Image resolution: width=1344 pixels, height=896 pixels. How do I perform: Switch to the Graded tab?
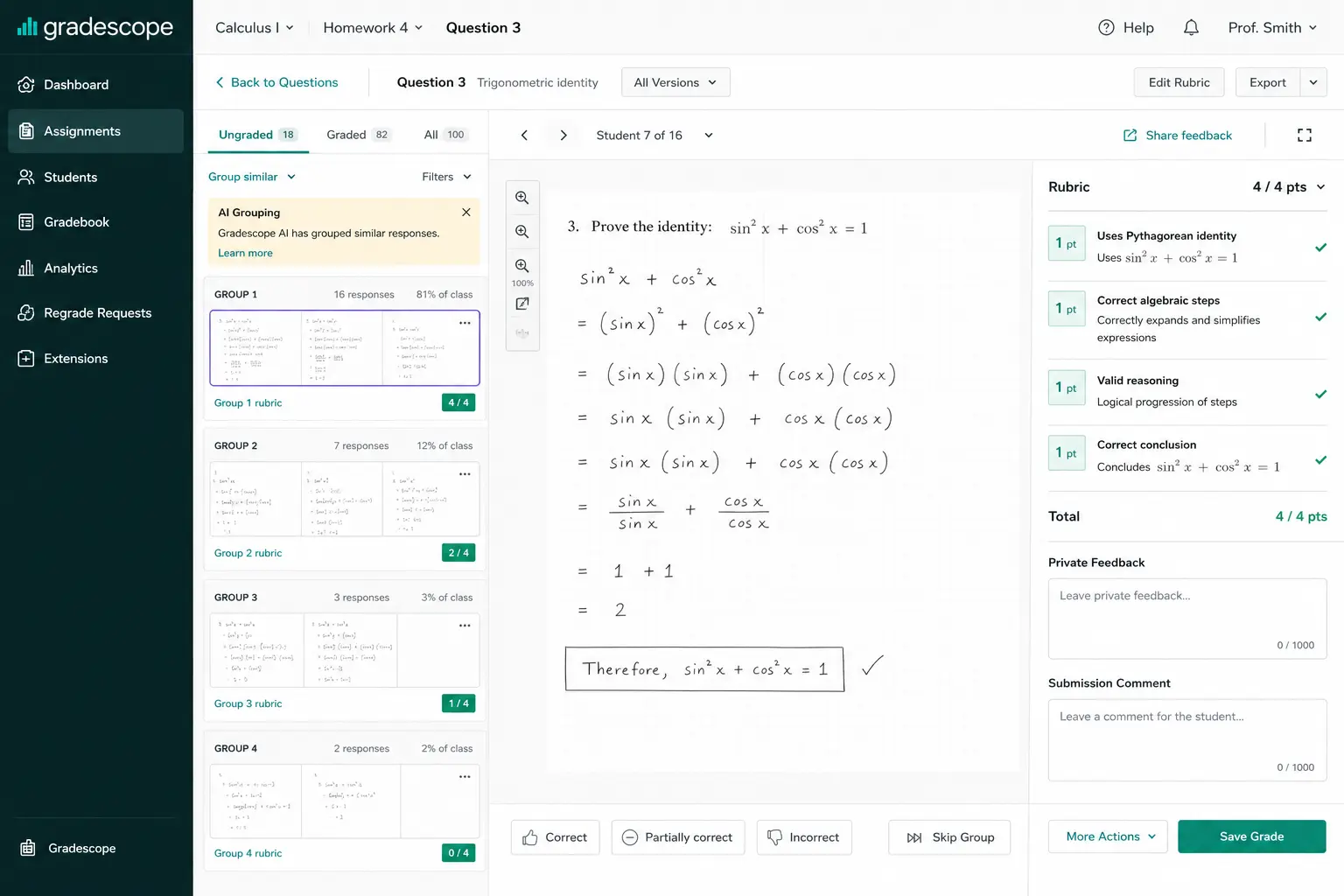click(358, 135)
